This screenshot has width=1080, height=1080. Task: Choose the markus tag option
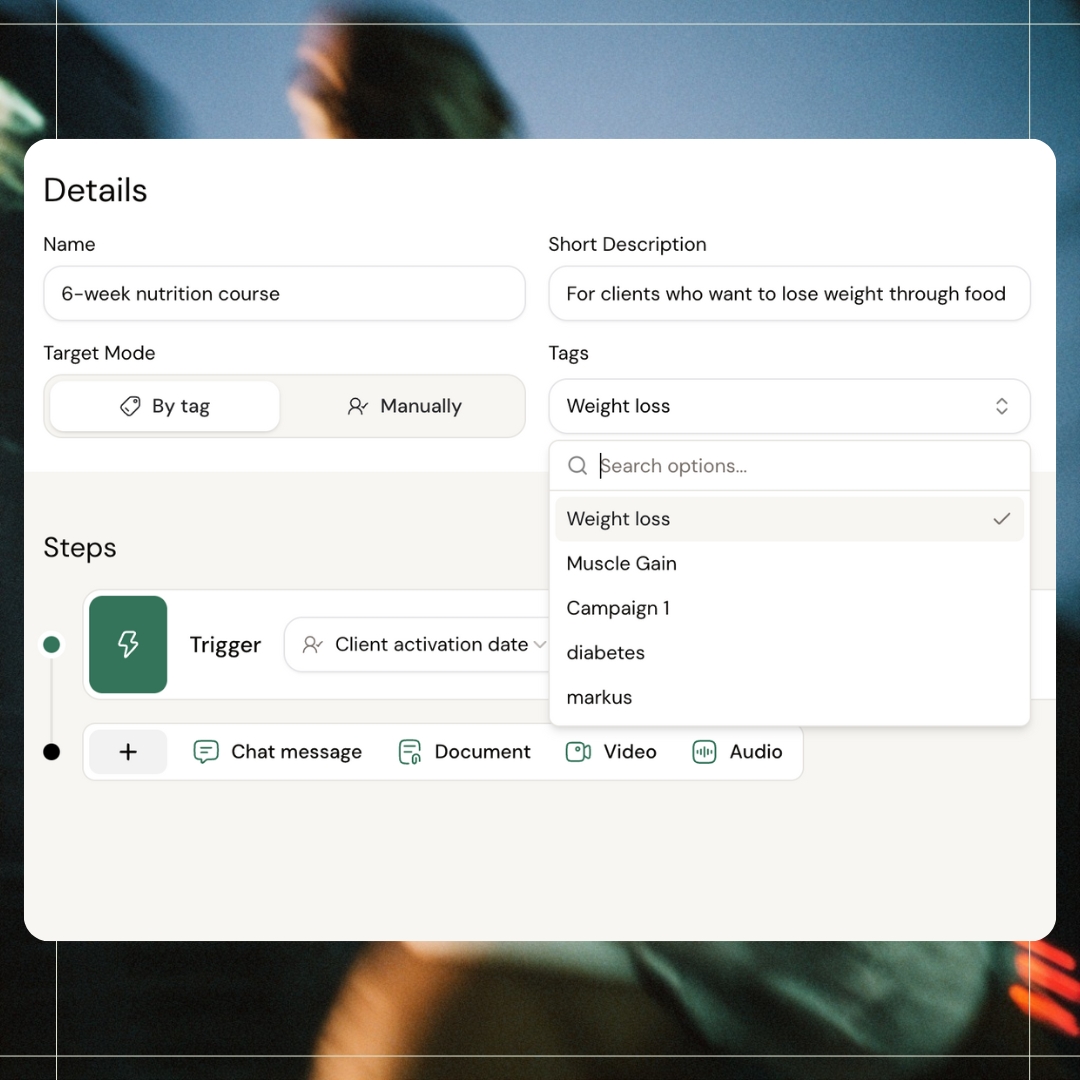(600, 698)
